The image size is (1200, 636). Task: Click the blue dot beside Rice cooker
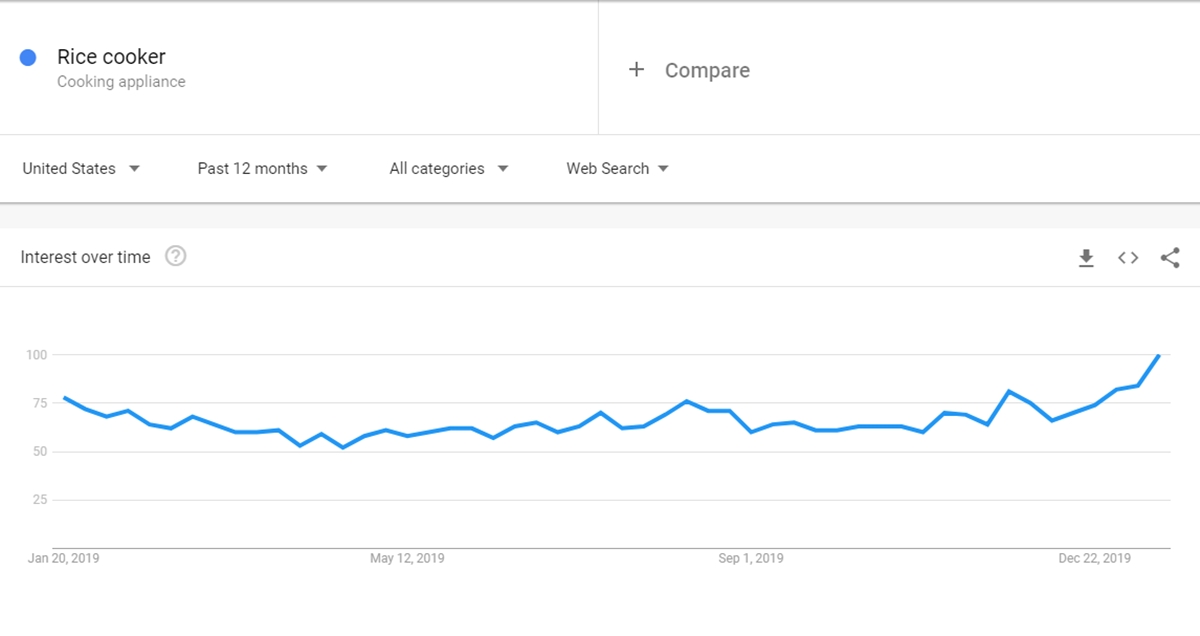click(28, 58)
